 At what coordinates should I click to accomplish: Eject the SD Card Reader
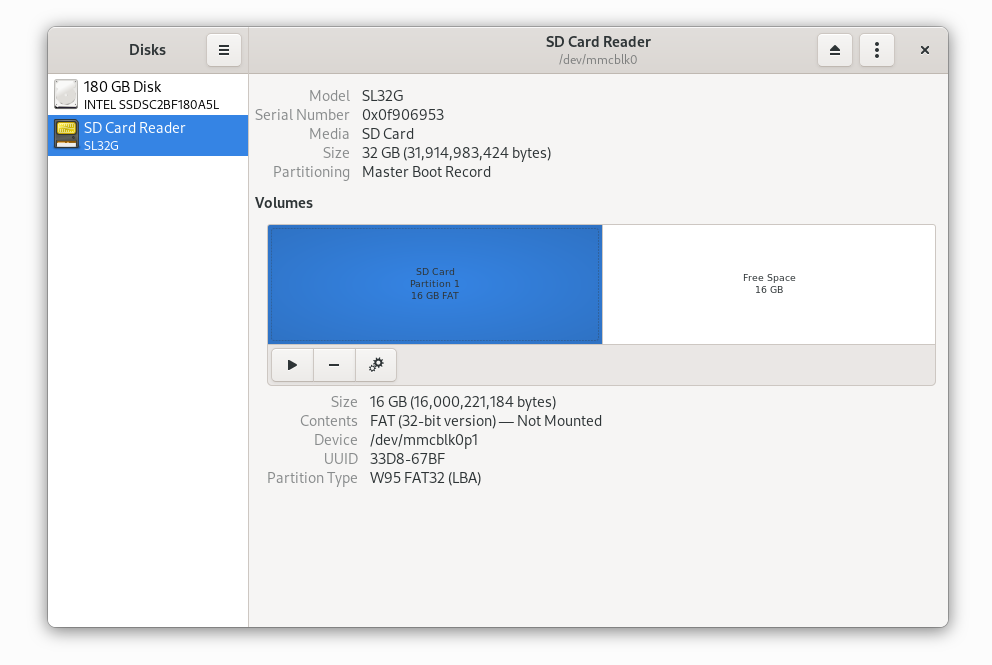click(x=835, y=49)
